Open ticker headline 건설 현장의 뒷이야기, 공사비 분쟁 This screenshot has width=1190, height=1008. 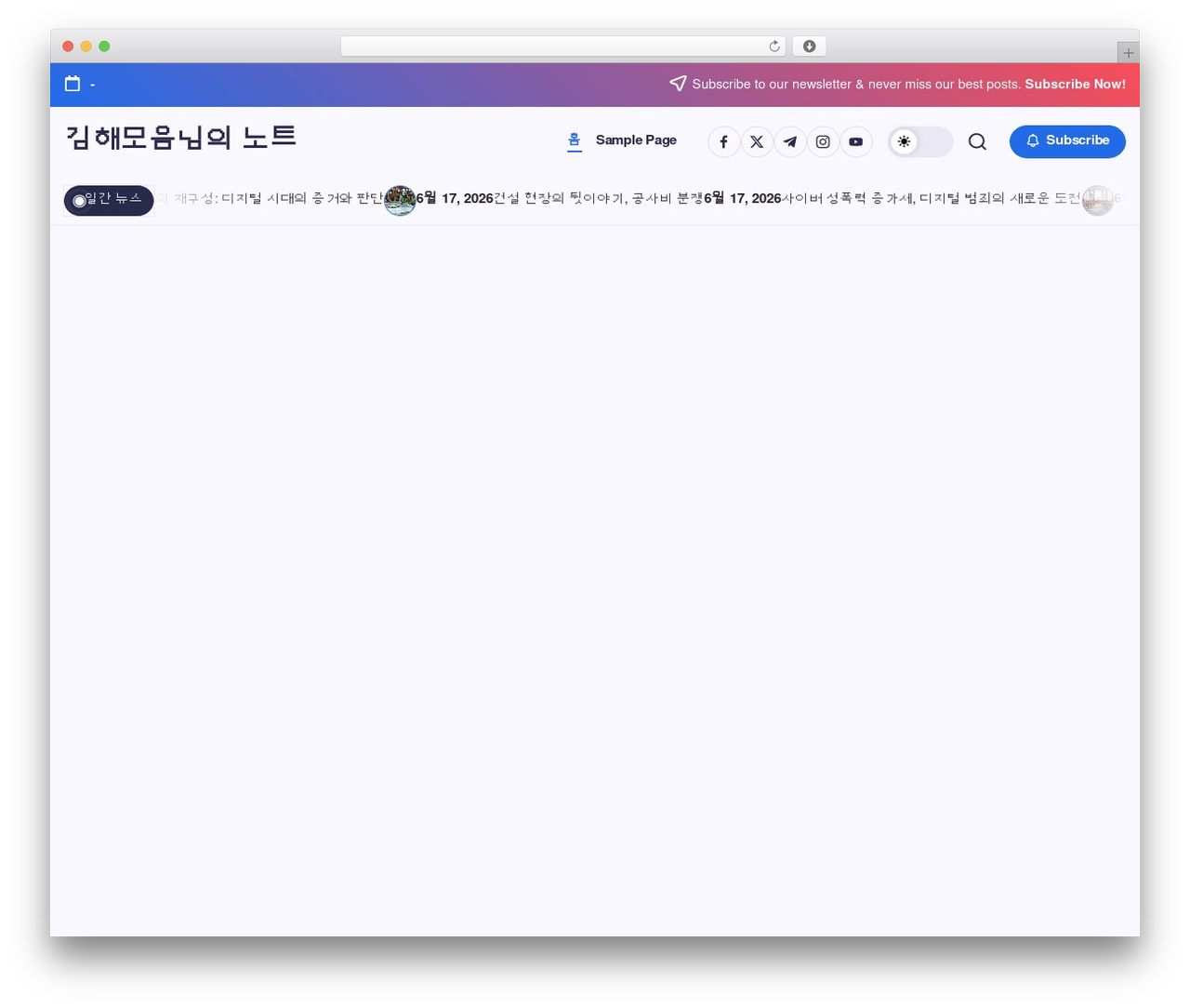(x=599, y=198)
